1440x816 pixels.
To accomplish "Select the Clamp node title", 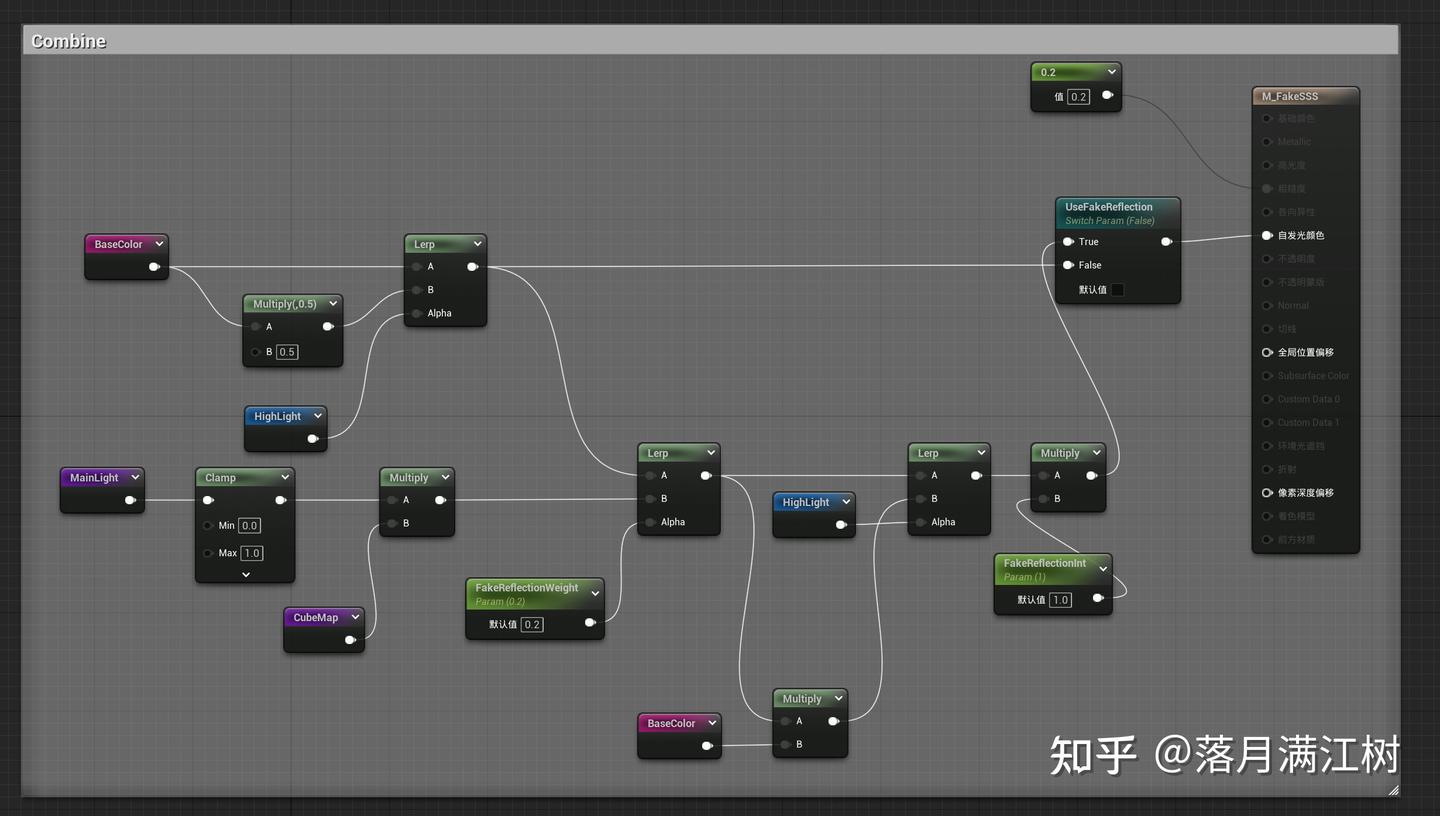I will (x=220, y=478).
